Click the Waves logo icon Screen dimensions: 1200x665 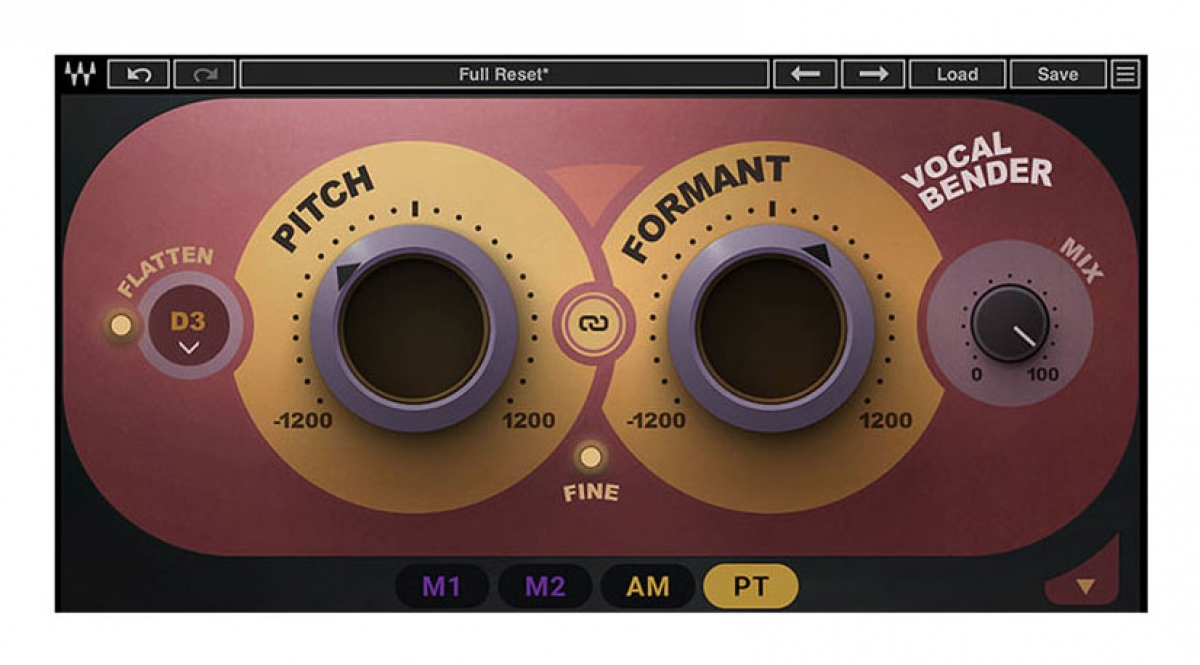[80, 75]
